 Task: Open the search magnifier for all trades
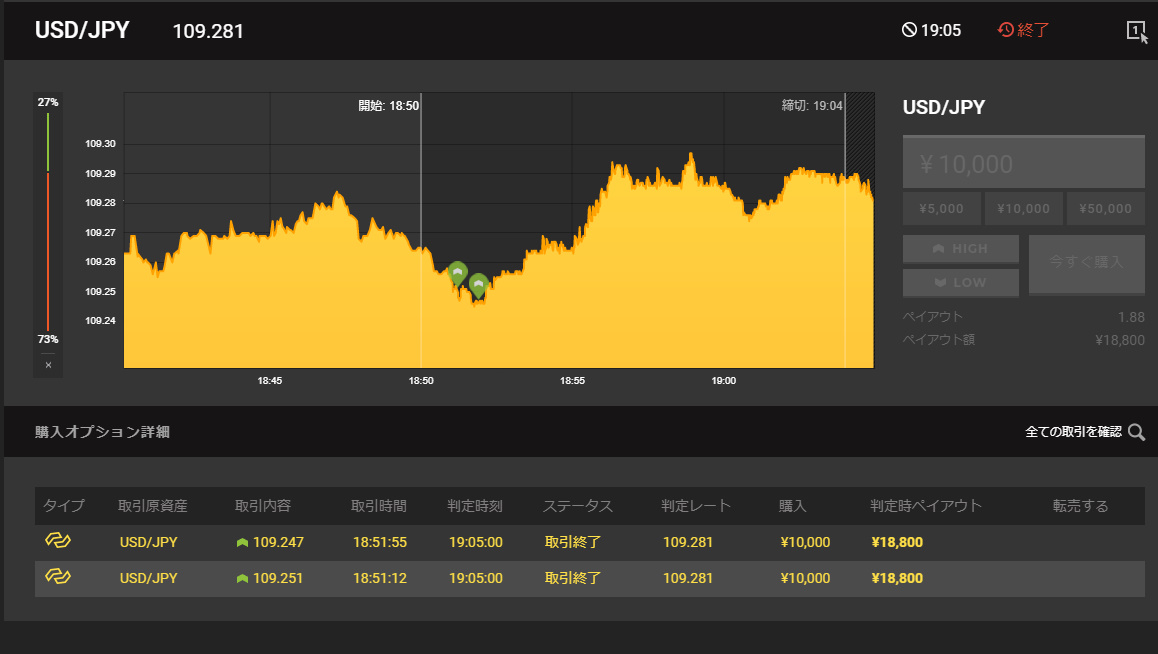tap(1137, 432)
